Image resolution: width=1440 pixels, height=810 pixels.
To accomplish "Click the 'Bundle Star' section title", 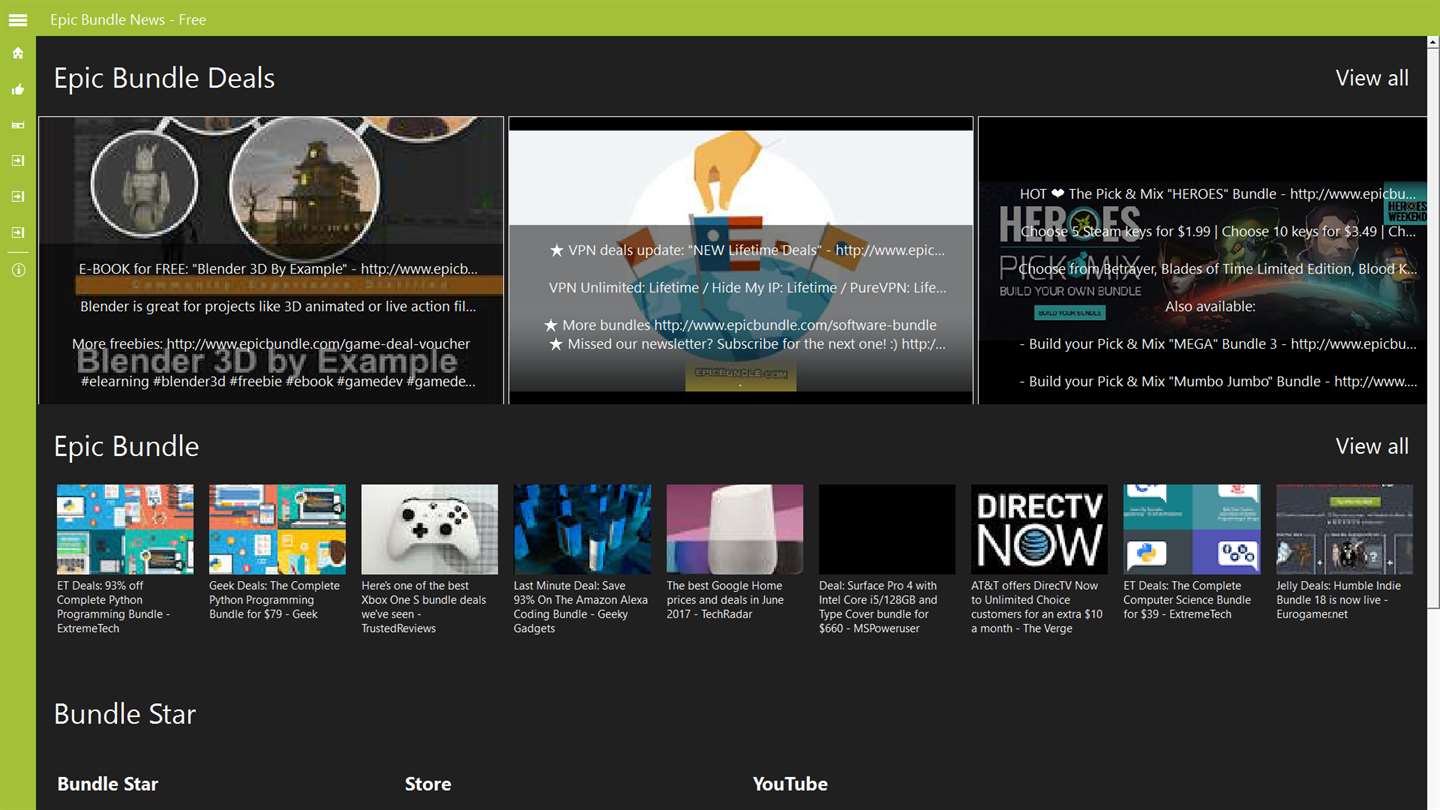I will (x=125, y=714).
